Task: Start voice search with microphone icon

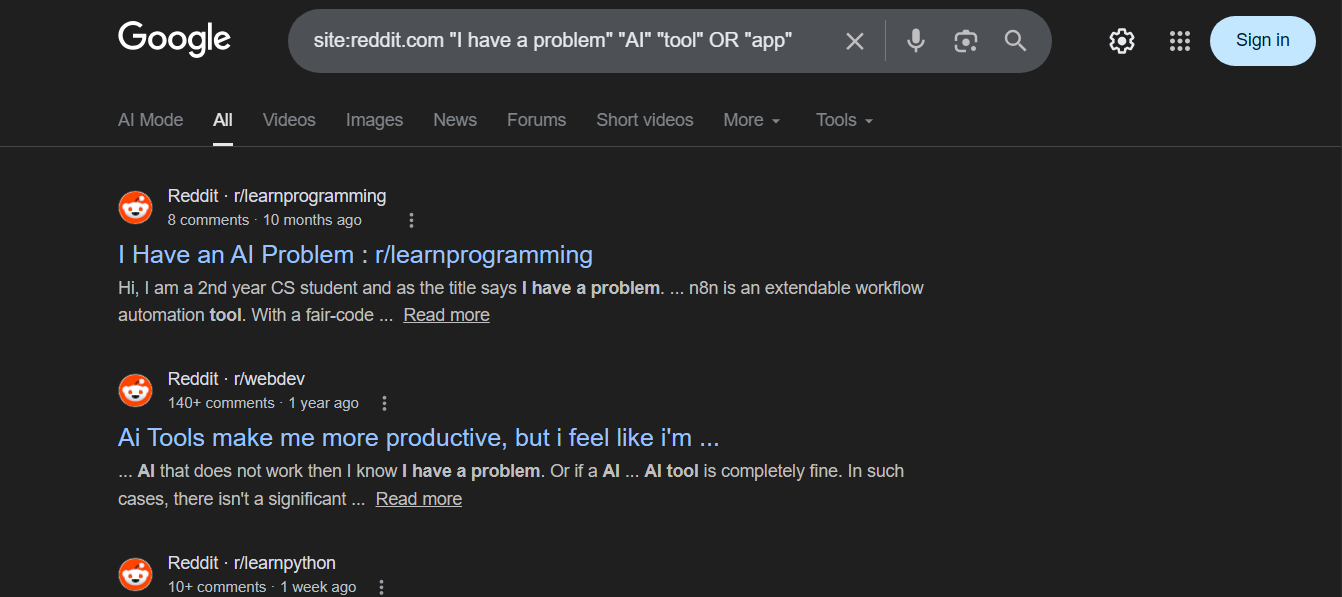Action: 915,41
